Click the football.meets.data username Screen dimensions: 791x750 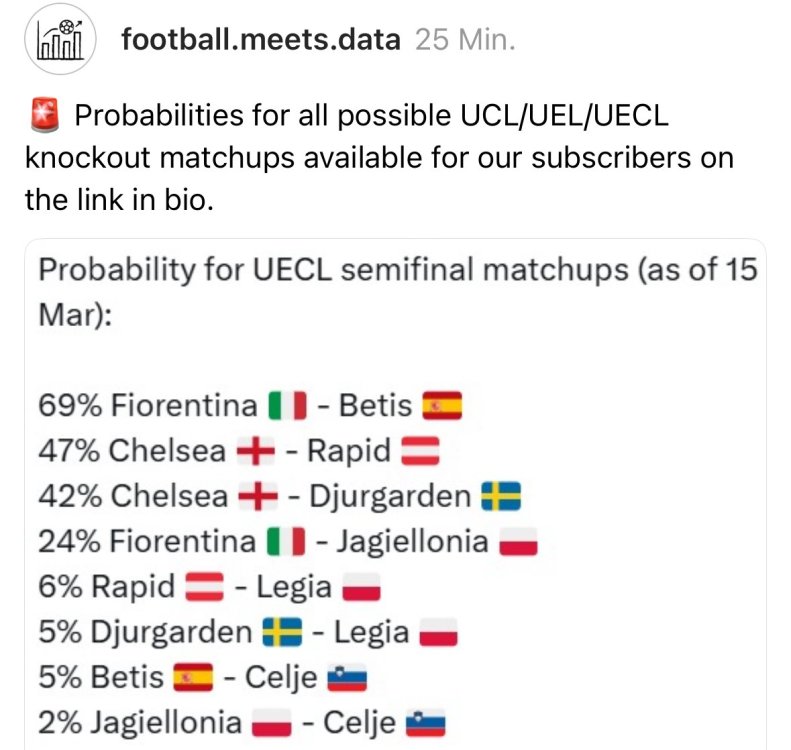(x=260, y=40)
